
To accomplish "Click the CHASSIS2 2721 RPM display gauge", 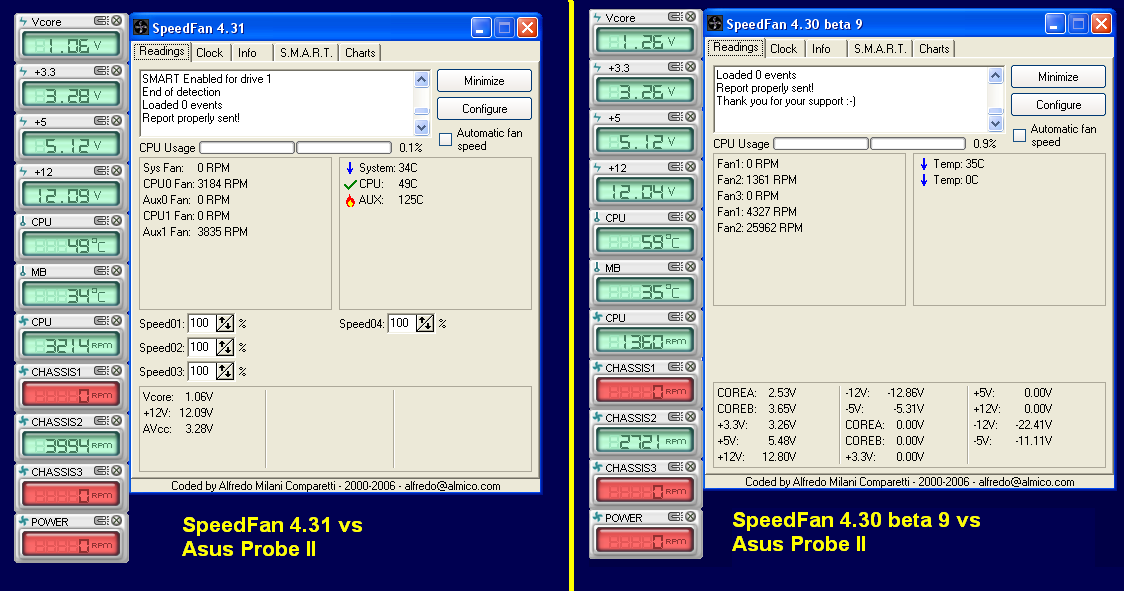I will click(x=645, y=441).
